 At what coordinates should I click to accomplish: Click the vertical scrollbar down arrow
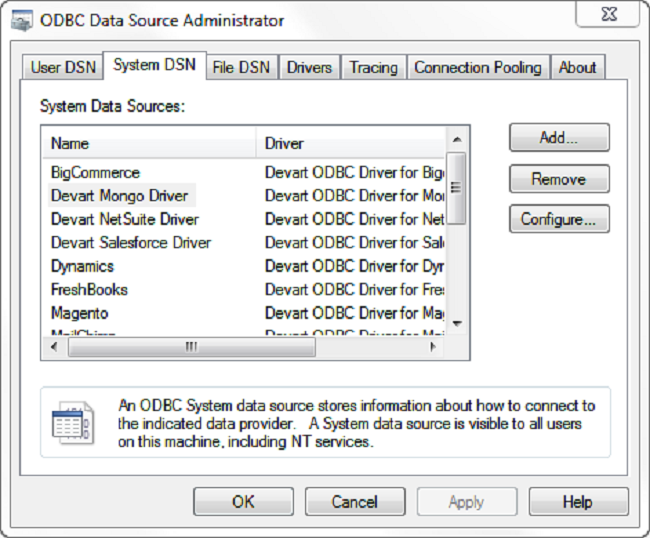coord(457,323)
